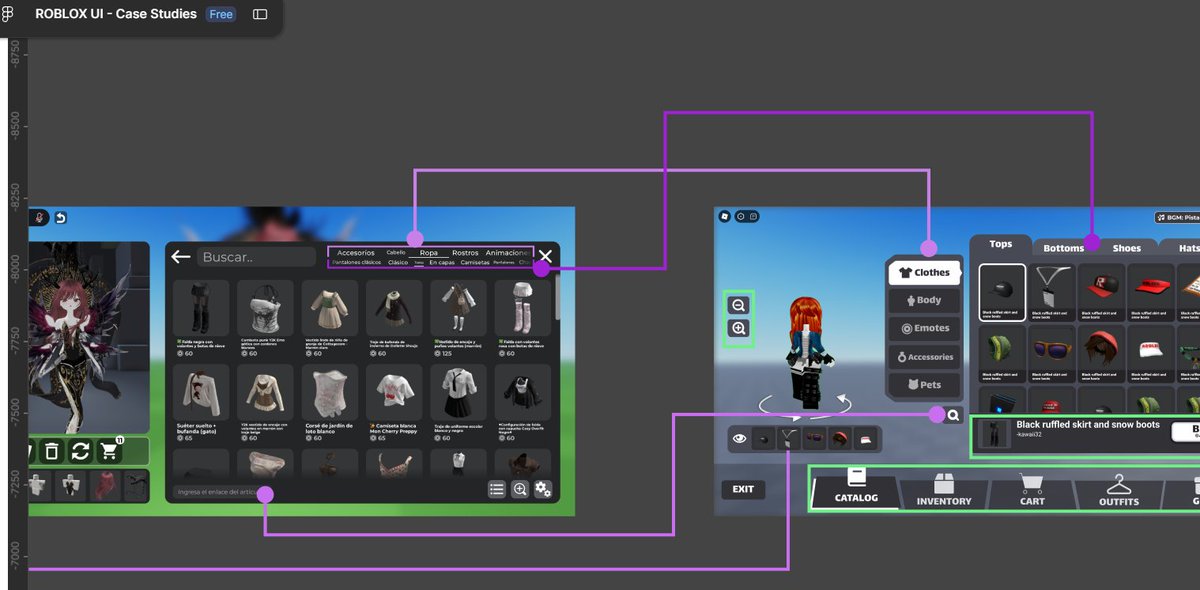
Task: Click the list view icon in the catalog footer
Action: tap(496, 489)
